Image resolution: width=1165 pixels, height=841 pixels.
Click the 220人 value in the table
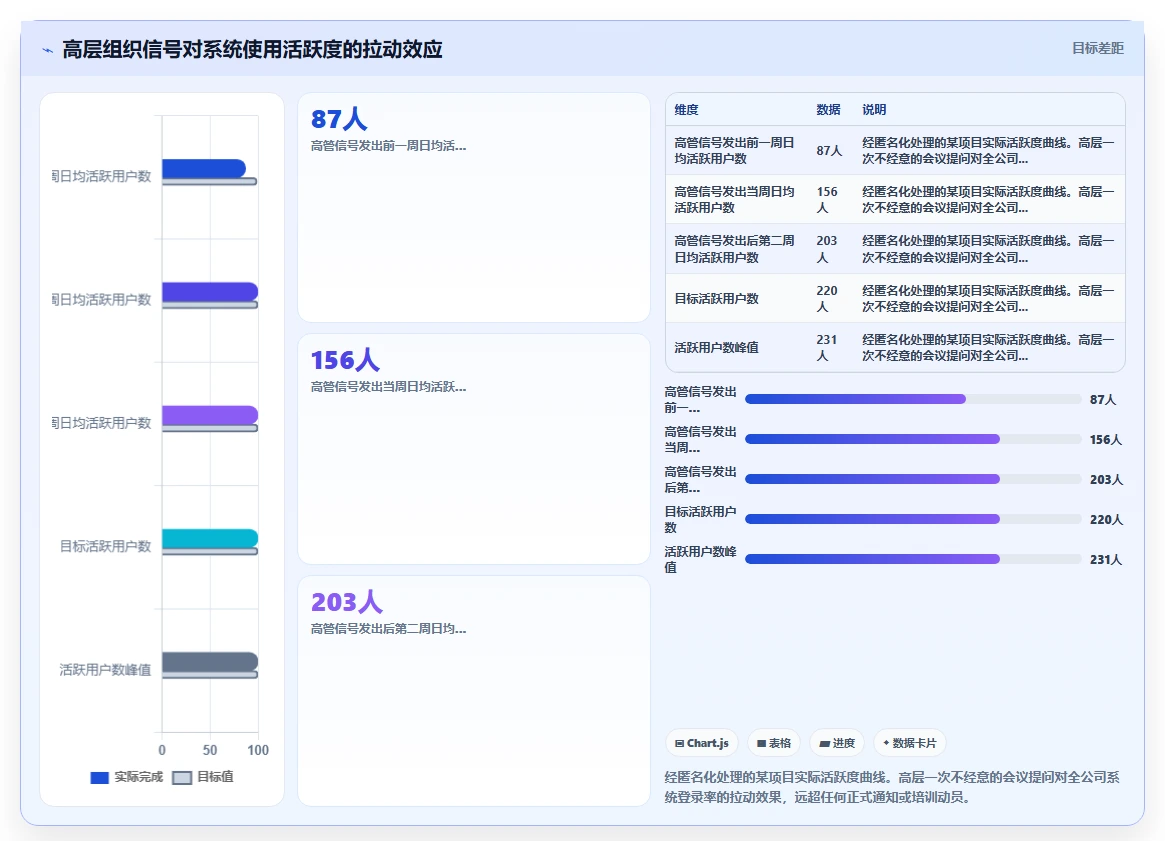point(827,299)
